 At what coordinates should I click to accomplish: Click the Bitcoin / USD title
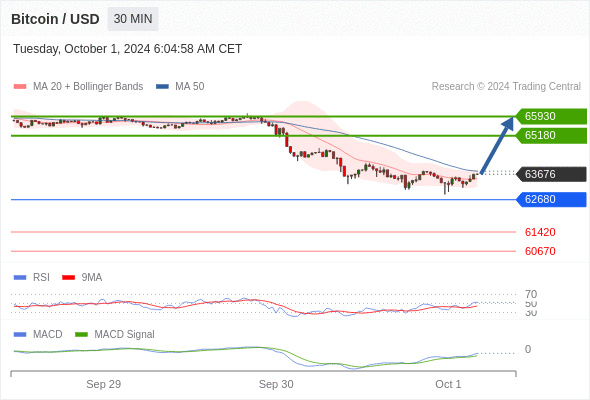click(x=55, y=19)
